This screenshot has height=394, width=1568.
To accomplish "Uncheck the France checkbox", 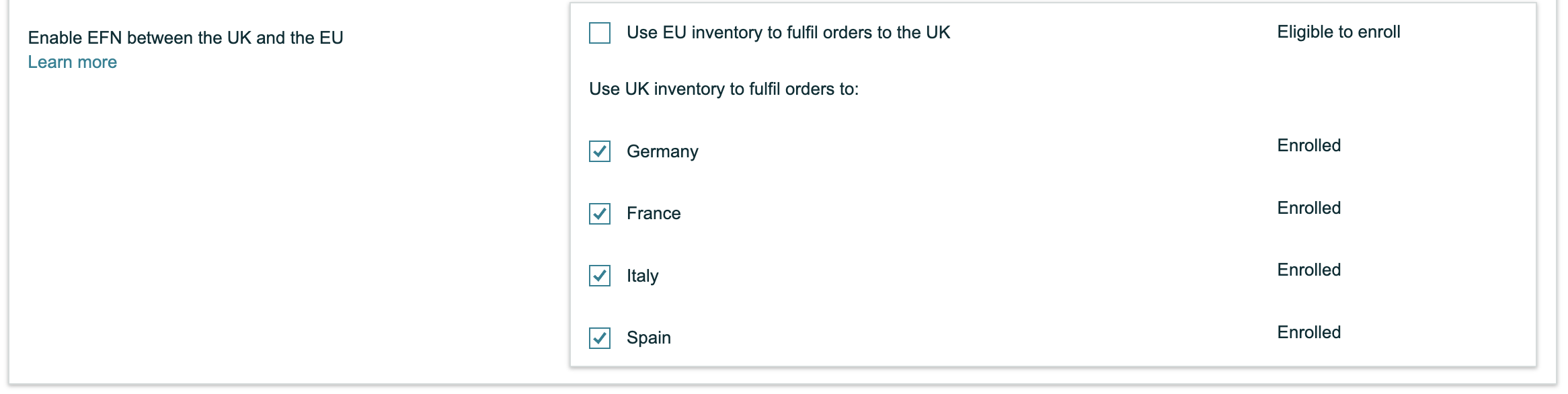I will [x=600, y=214].
